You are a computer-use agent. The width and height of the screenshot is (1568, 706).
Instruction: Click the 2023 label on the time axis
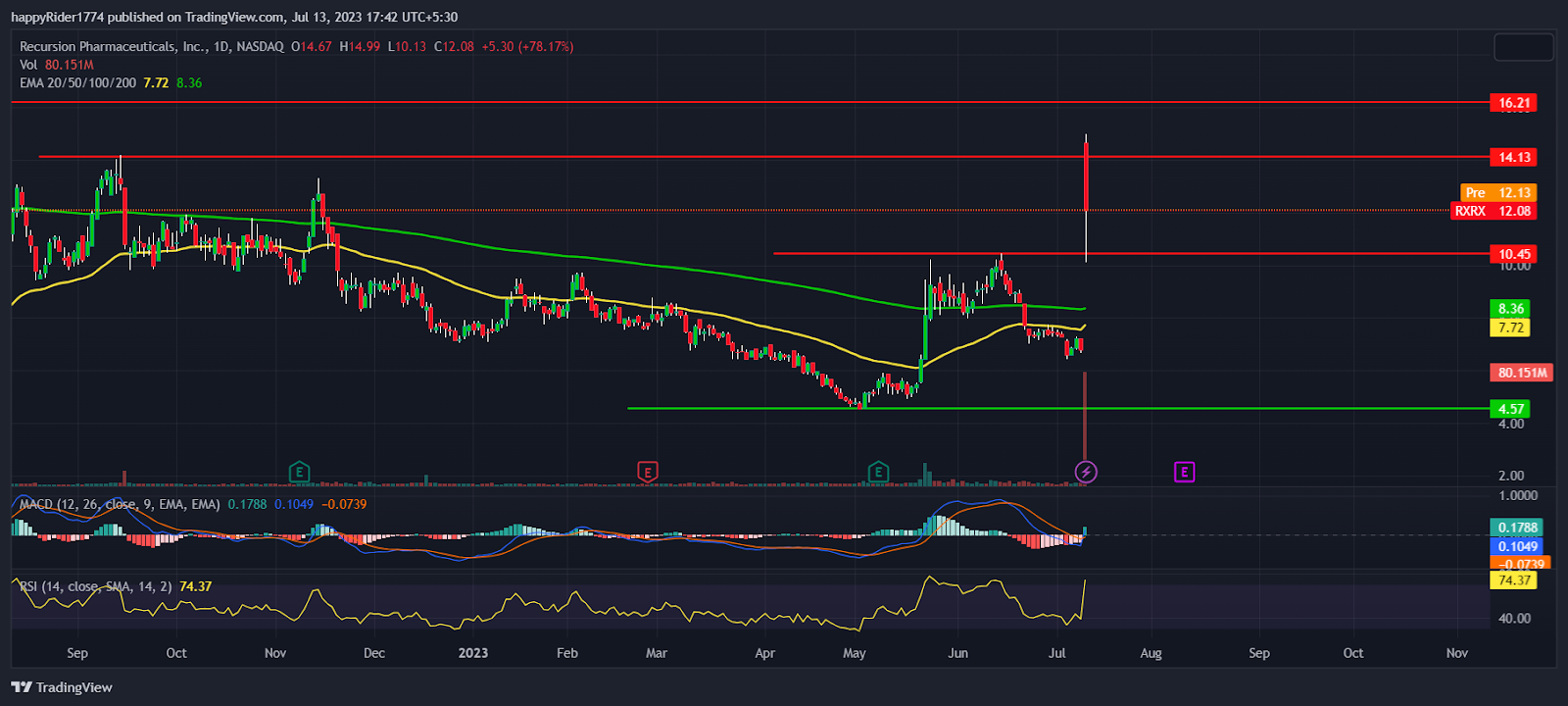(x=473, y=653)
